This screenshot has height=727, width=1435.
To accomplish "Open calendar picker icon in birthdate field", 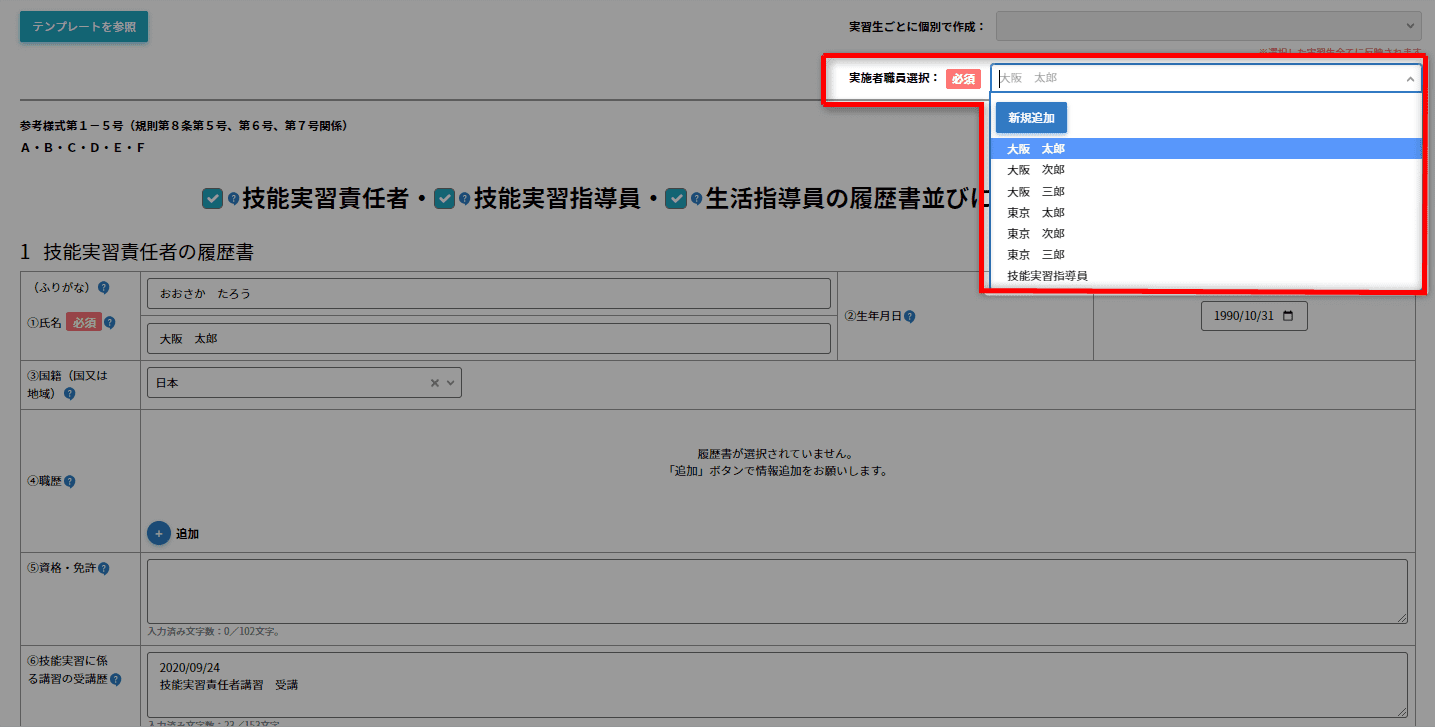I will [1287, 316].
